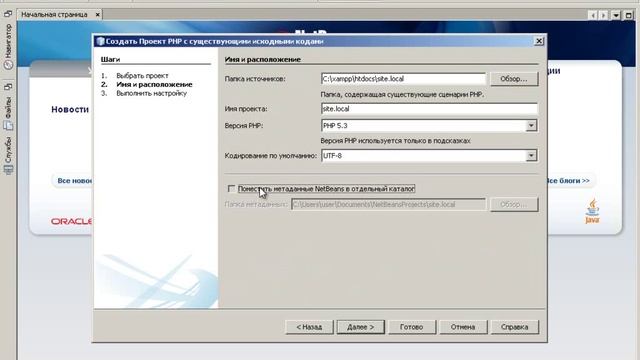Switch to the Start Page tab

54,15
